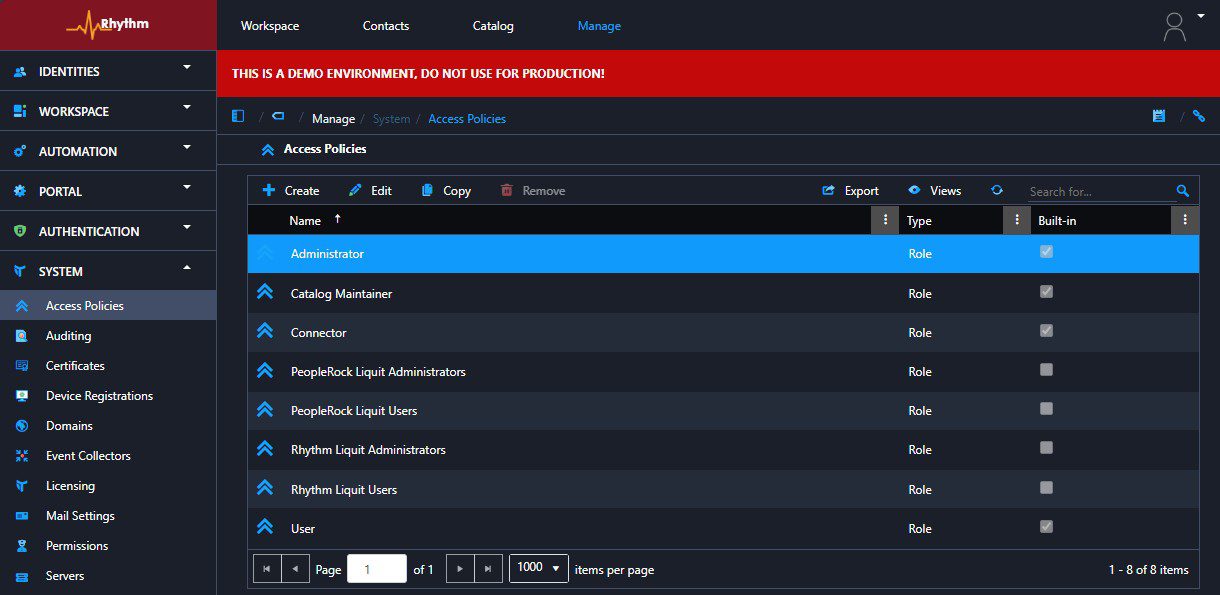Screen dimensions: 1220x595
Task: Expand the IDENTITIES sidebar section
Action: 108,71
